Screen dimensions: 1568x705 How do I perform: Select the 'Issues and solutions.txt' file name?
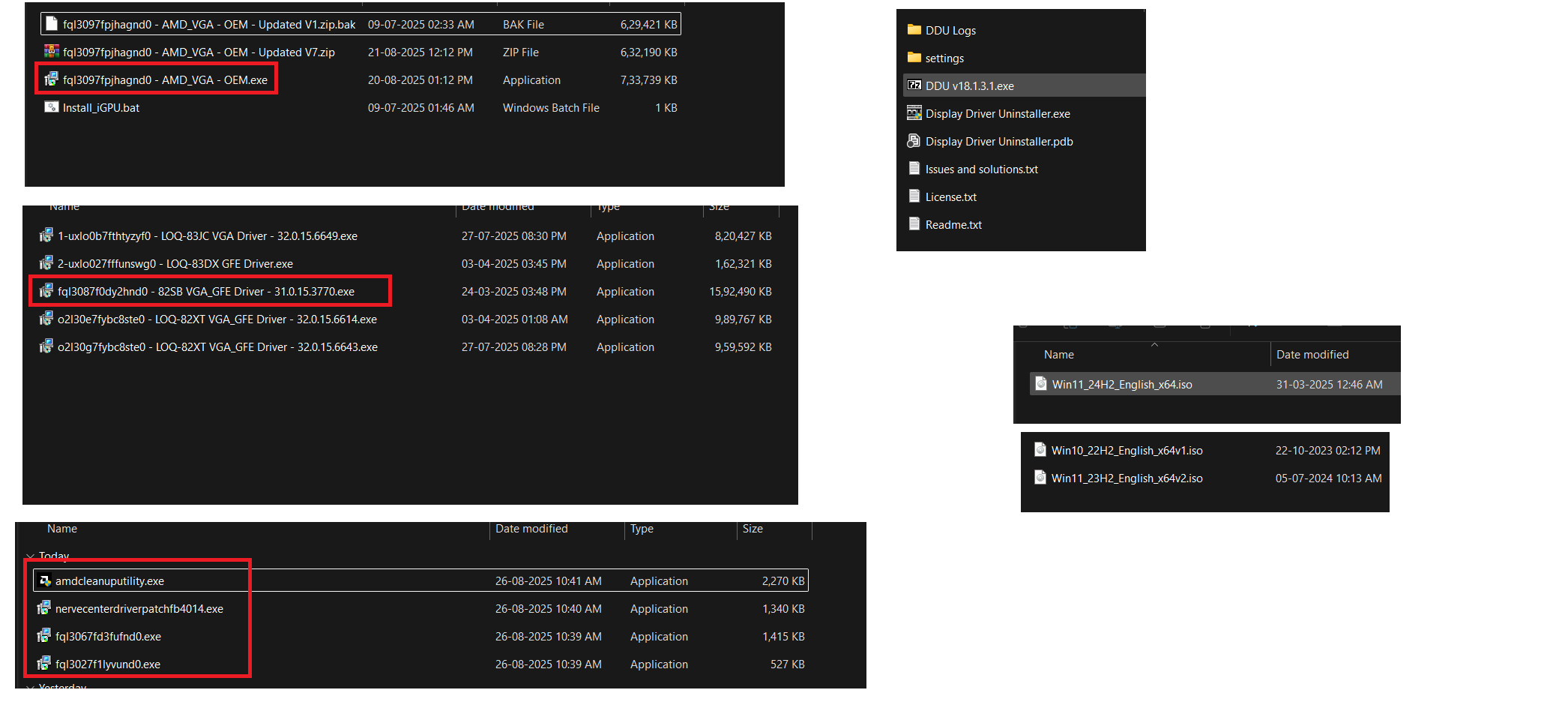coord(981,169)
